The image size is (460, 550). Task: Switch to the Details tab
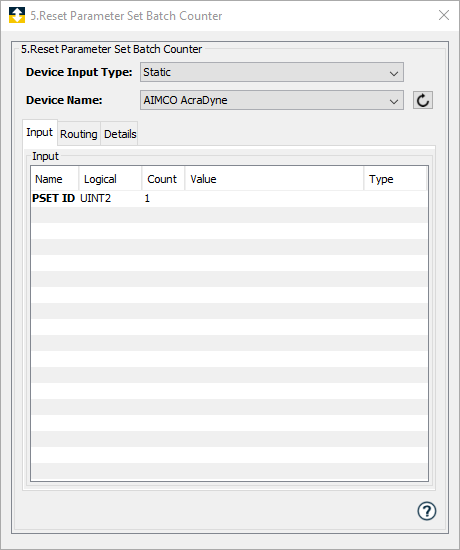(x=120, y=134)
